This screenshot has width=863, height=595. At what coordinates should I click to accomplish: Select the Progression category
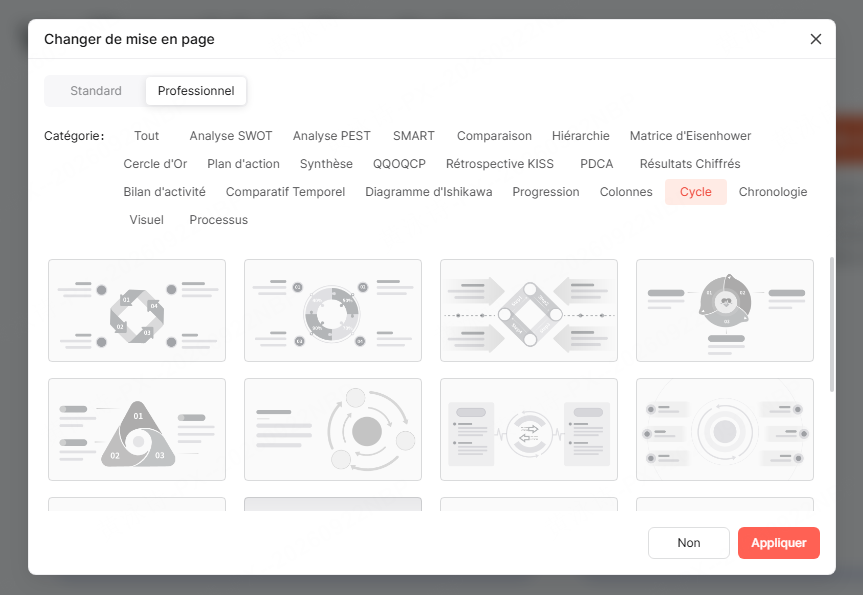[x=546, y=192]
